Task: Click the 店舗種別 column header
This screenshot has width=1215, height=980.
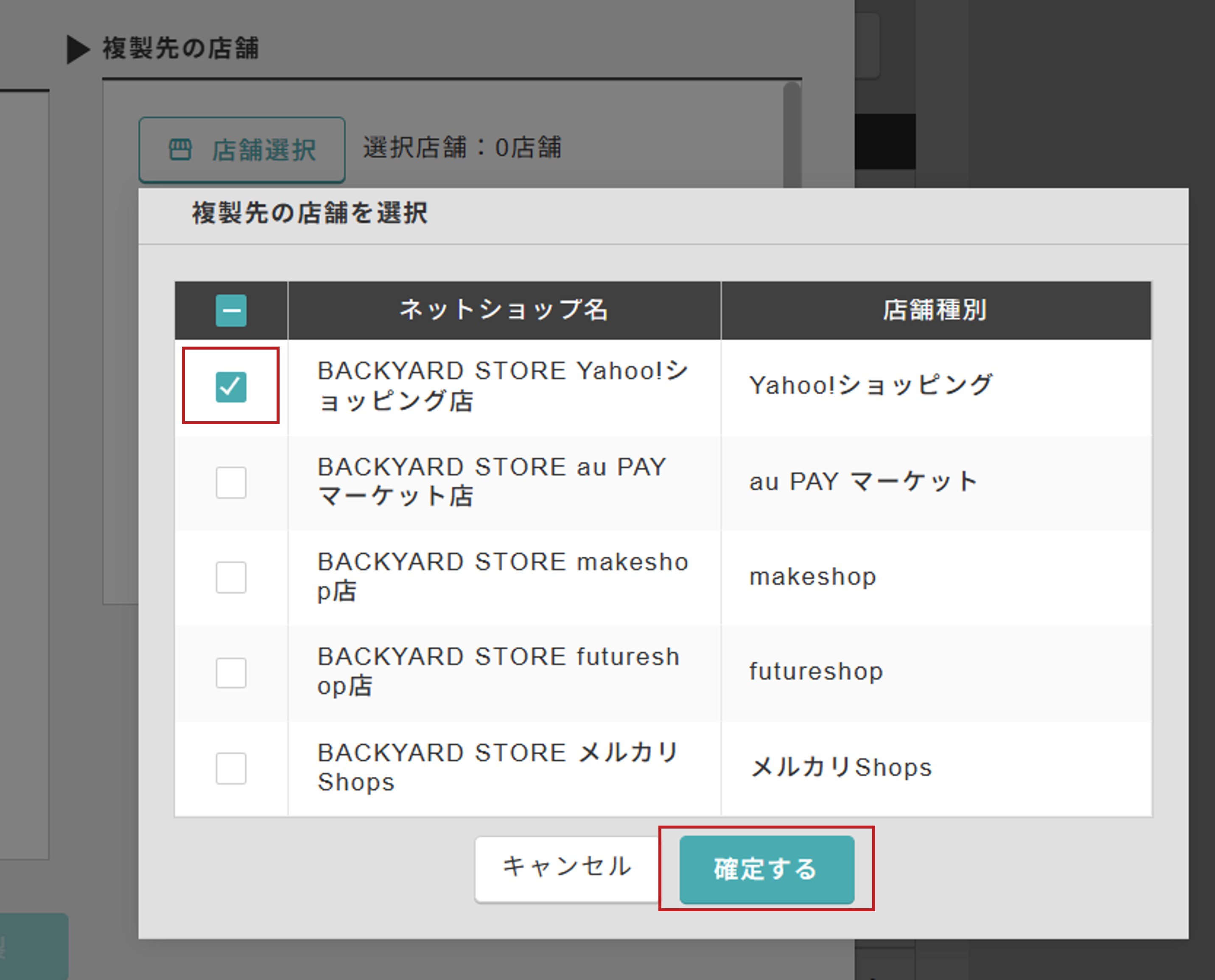Action: coord(935,310)
